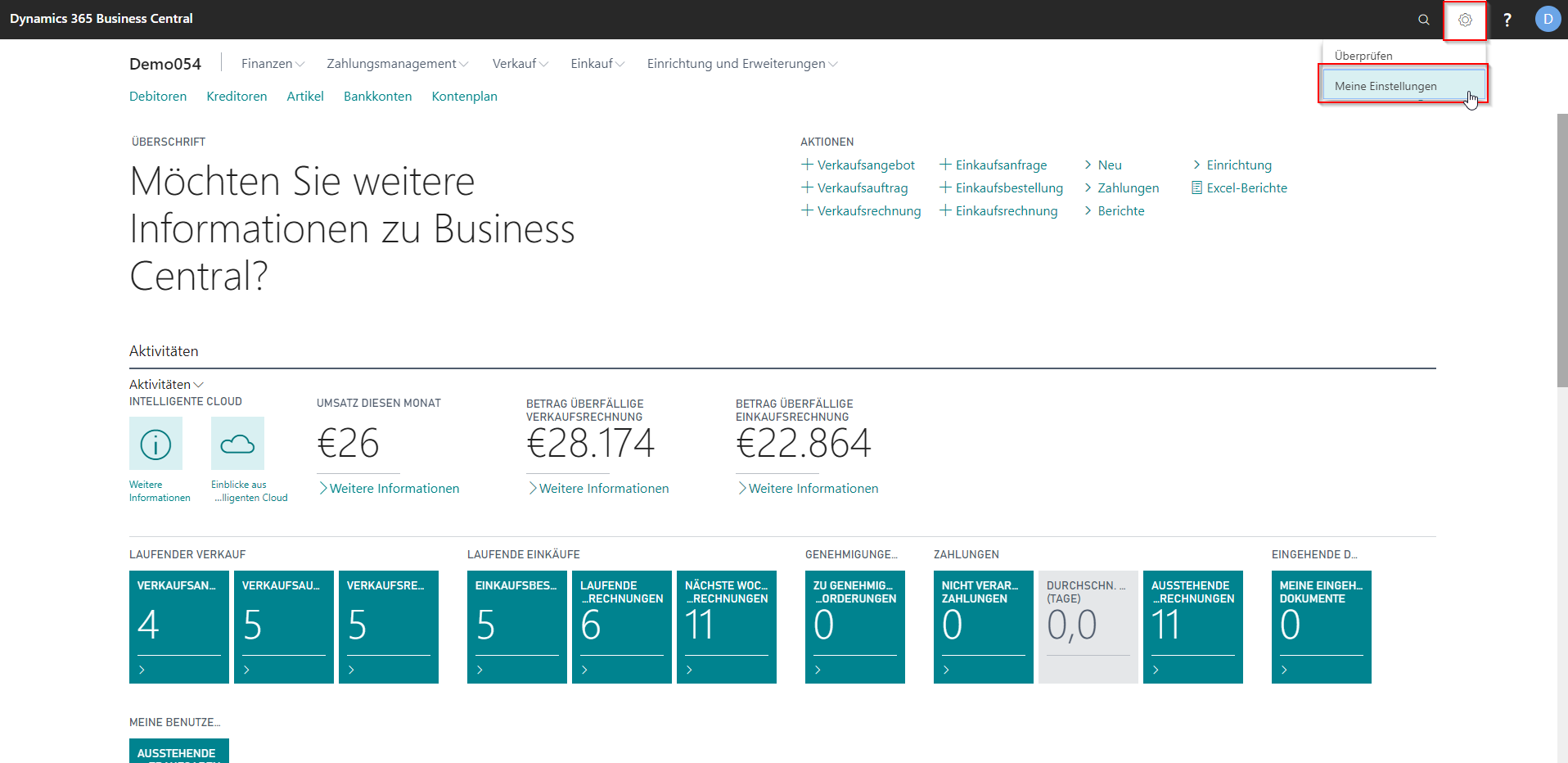This screenshot has width=1568, height=763.
Task: Click the plus icon beside Einkaufsanfrage
Action: [945, 165]
